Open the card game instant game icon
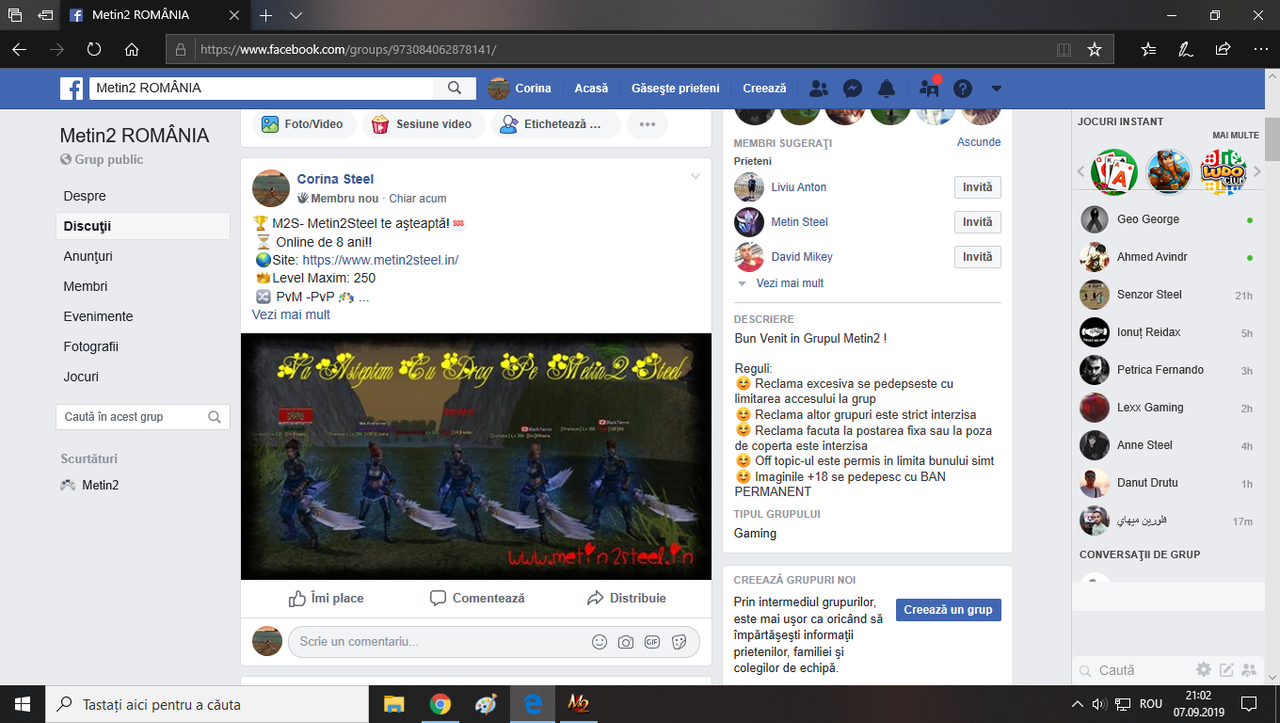 1114,172
